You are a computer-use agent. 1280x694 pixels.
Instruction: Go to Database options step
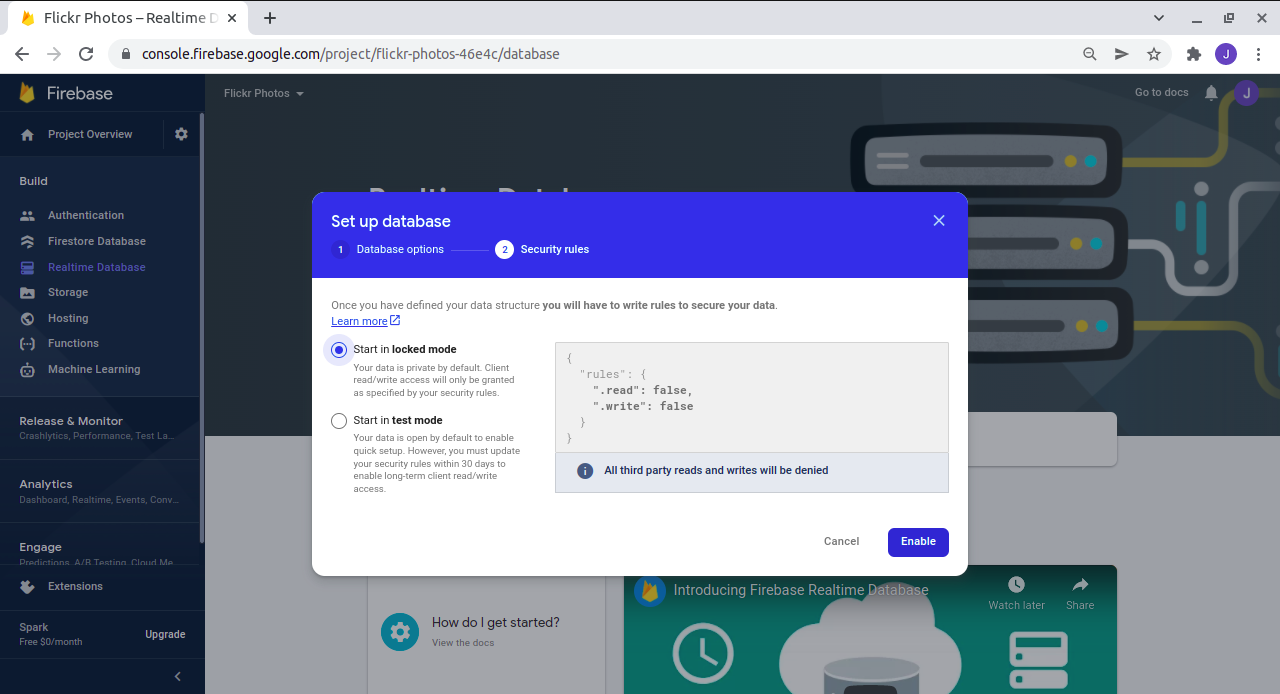point(388,249)
